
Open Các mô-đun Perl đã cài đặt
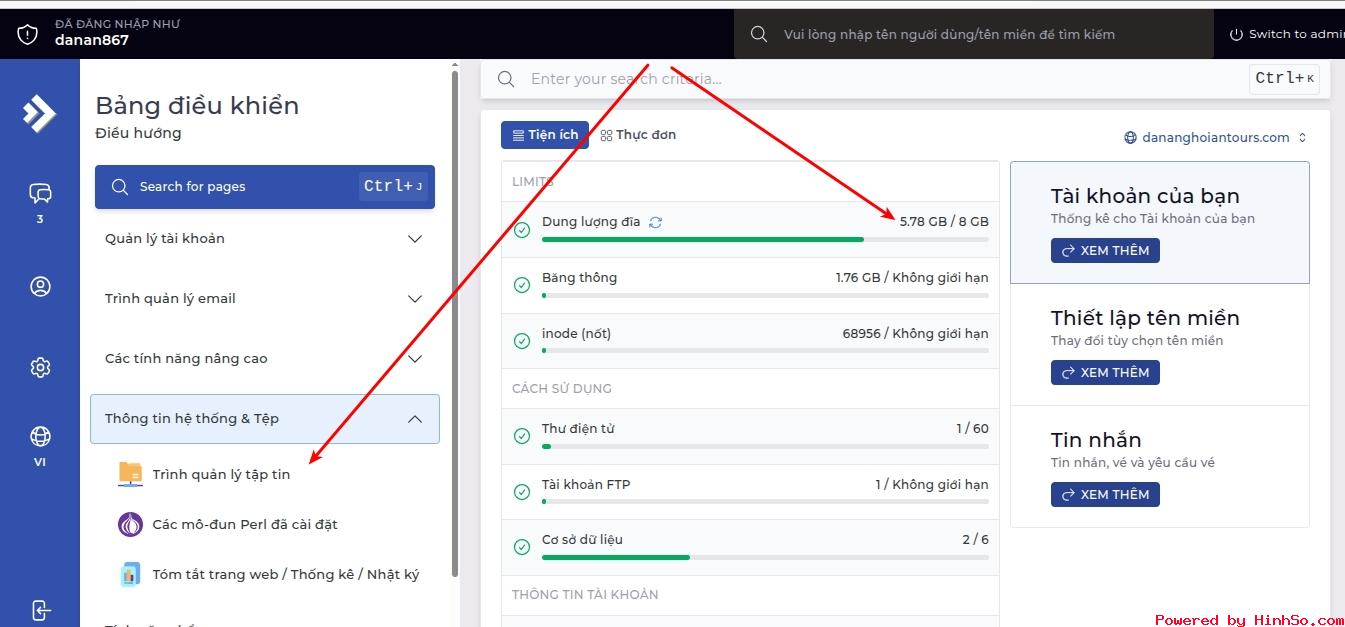[x=244, y=525]
